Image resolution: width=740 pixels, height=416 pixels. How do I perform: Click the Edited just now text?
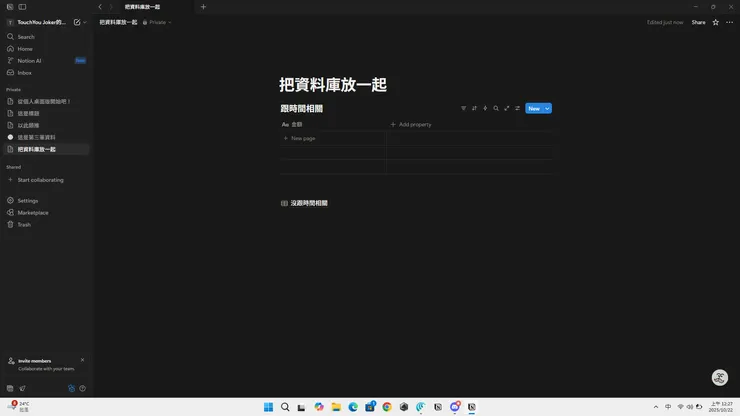(x=664, y=22)
